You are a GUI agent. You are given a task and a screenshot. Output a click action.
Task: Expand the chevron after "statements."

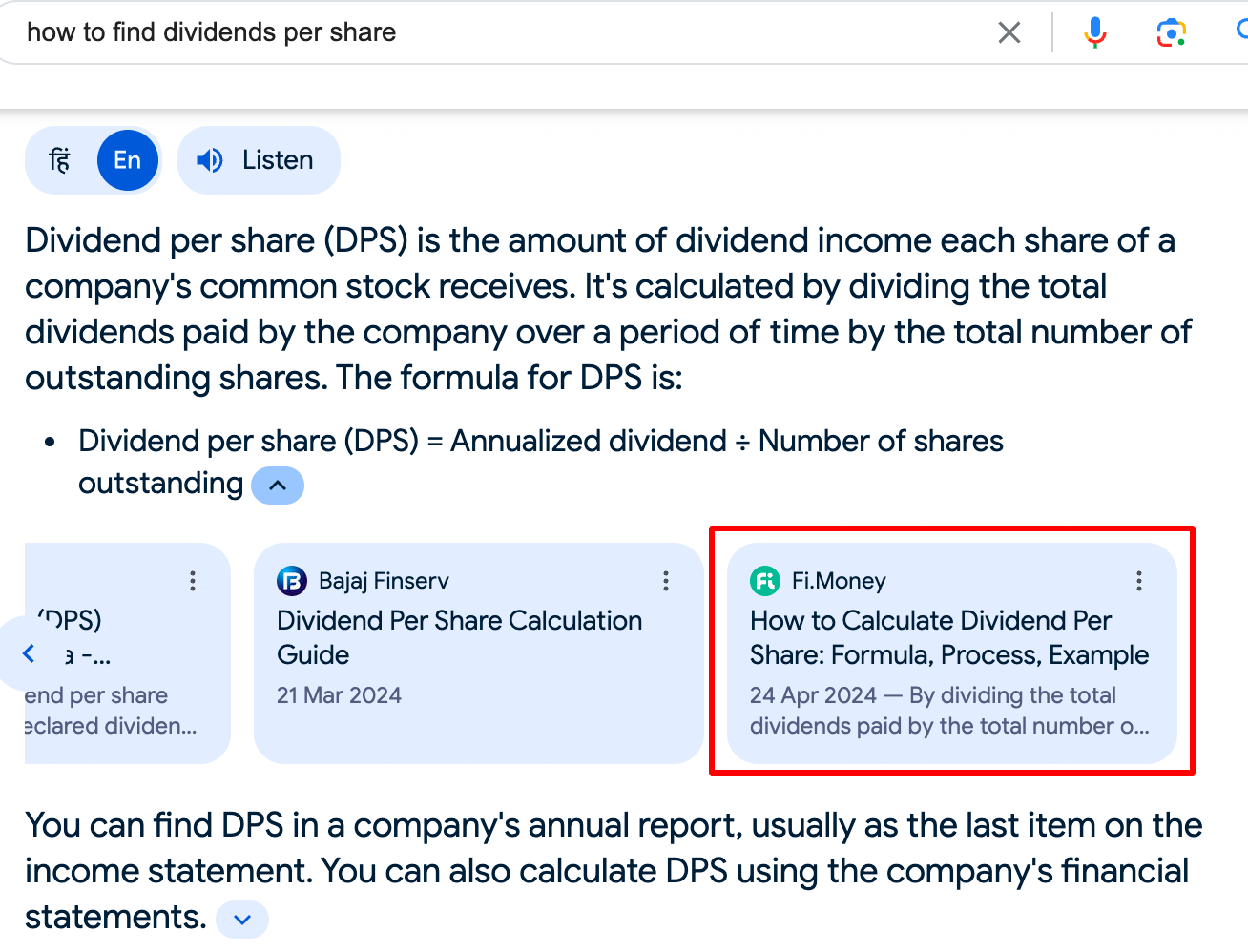pyautogui.click(x=242, y=920)
